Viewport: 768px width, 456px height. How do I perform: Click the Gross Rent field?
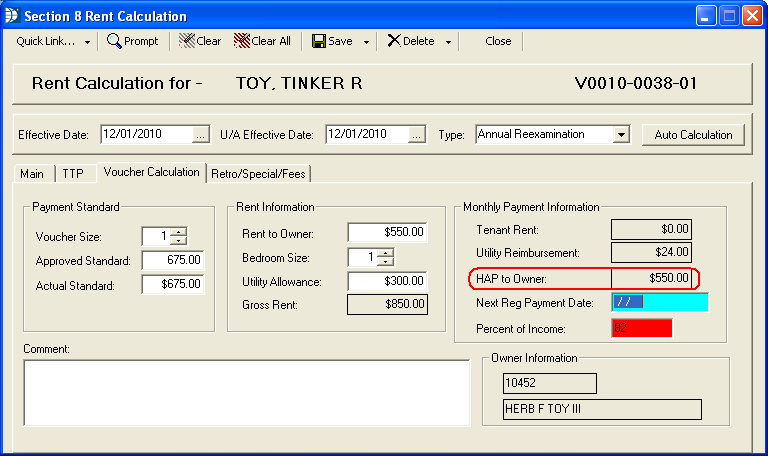tap(387, 304)
